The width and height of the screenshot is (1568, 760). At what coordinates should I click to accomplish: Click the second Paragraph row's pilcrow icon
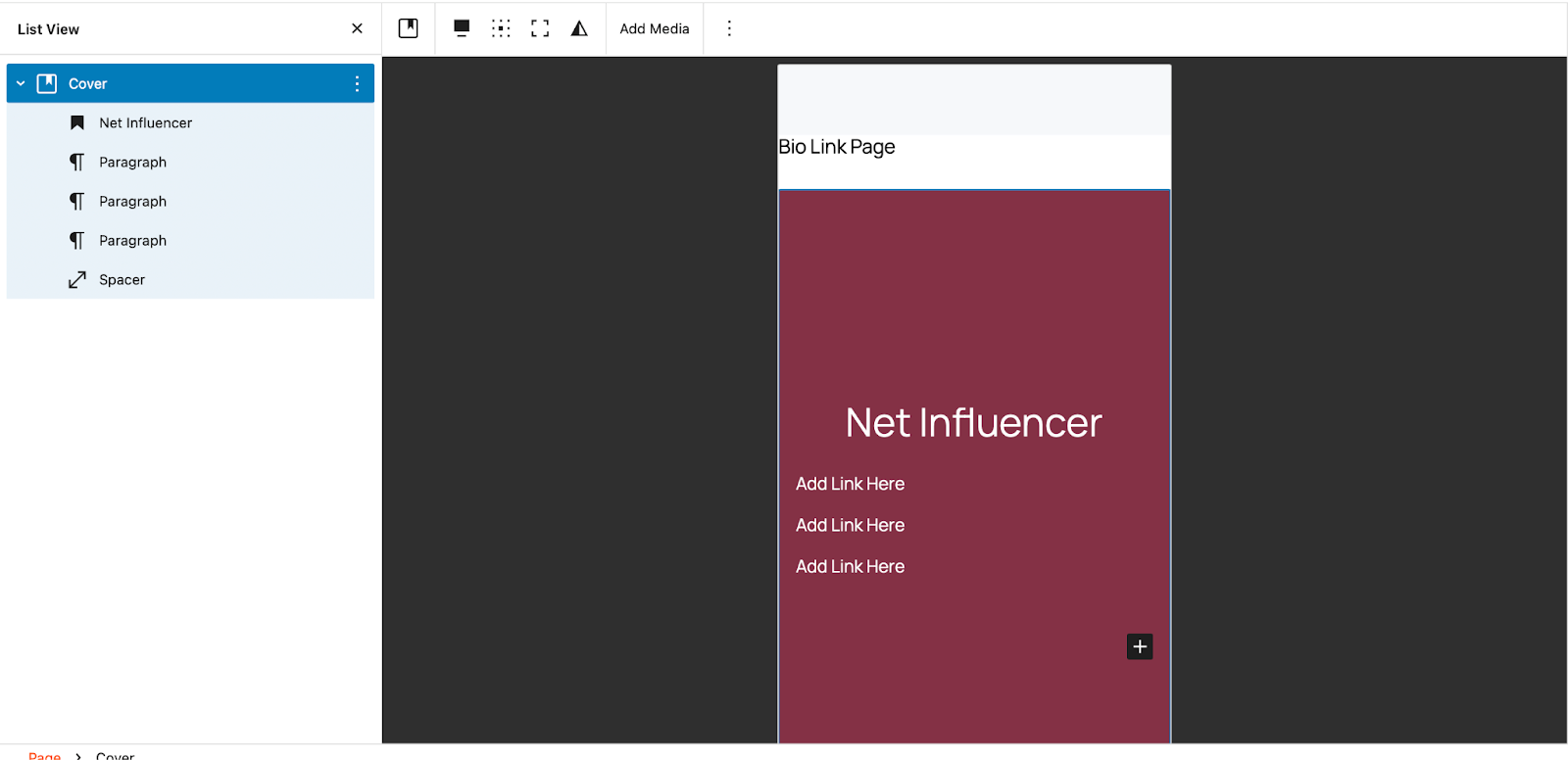pos(77,201)
